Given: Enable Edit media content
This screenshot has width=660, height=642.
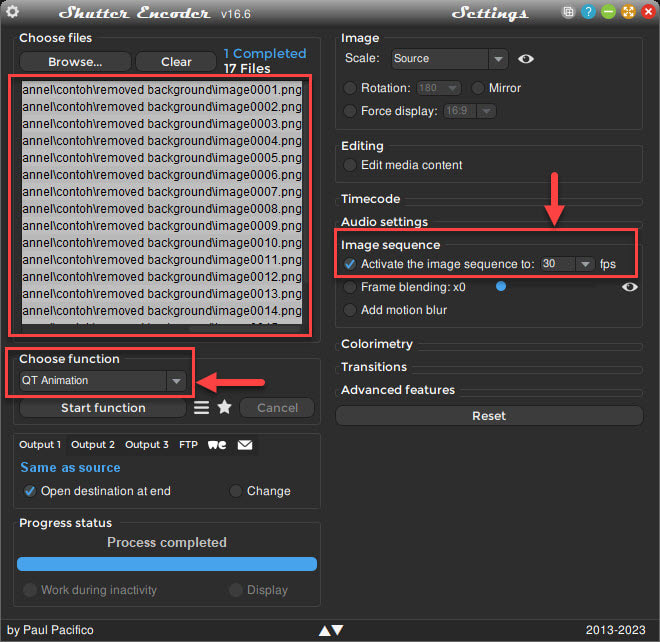Looking at the screenshot, I should pos(350,165).
